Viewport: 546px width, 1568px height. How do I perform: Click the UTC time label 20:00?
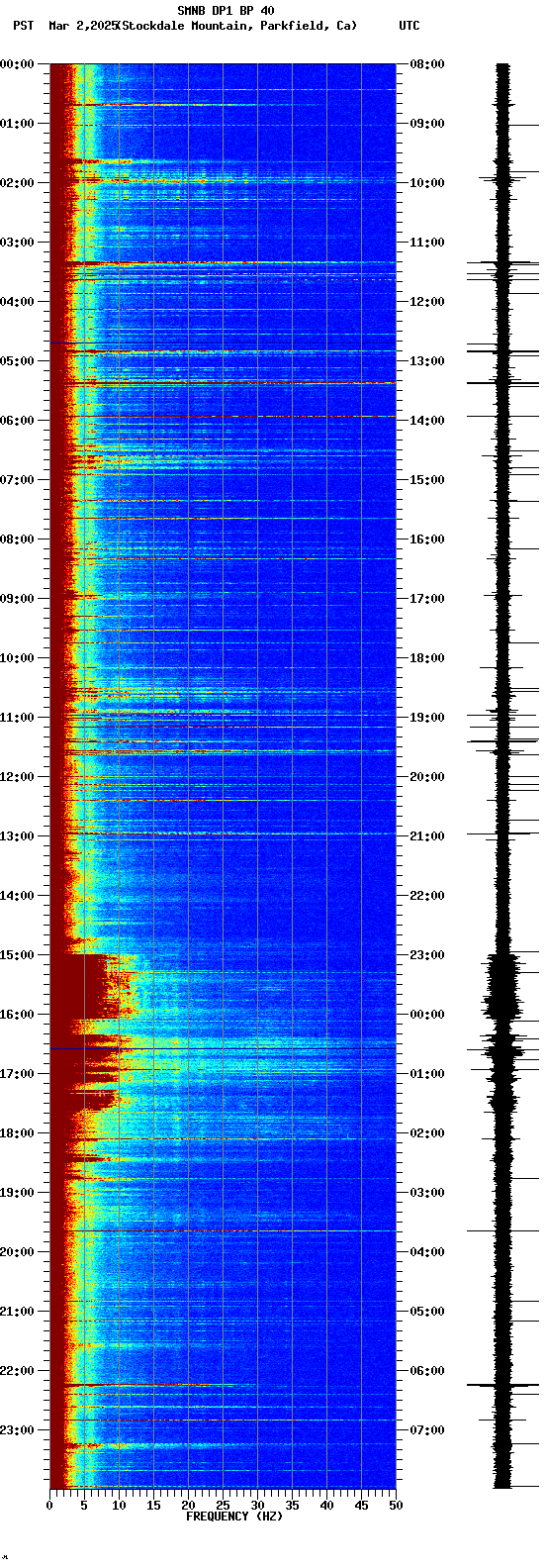point(427,777)
